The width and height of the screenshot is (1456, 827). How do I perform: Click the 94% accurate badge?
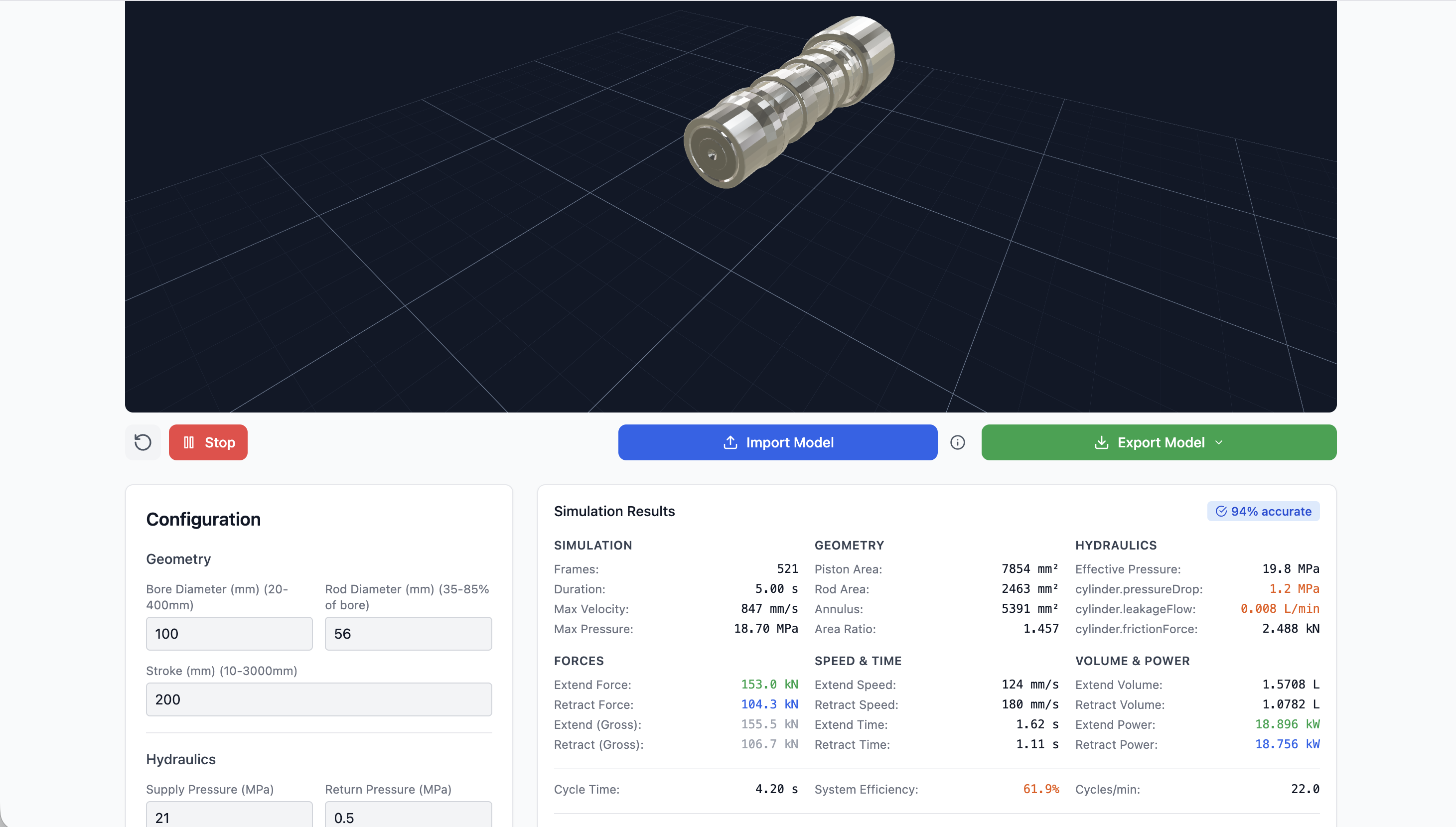[1263, 511]
